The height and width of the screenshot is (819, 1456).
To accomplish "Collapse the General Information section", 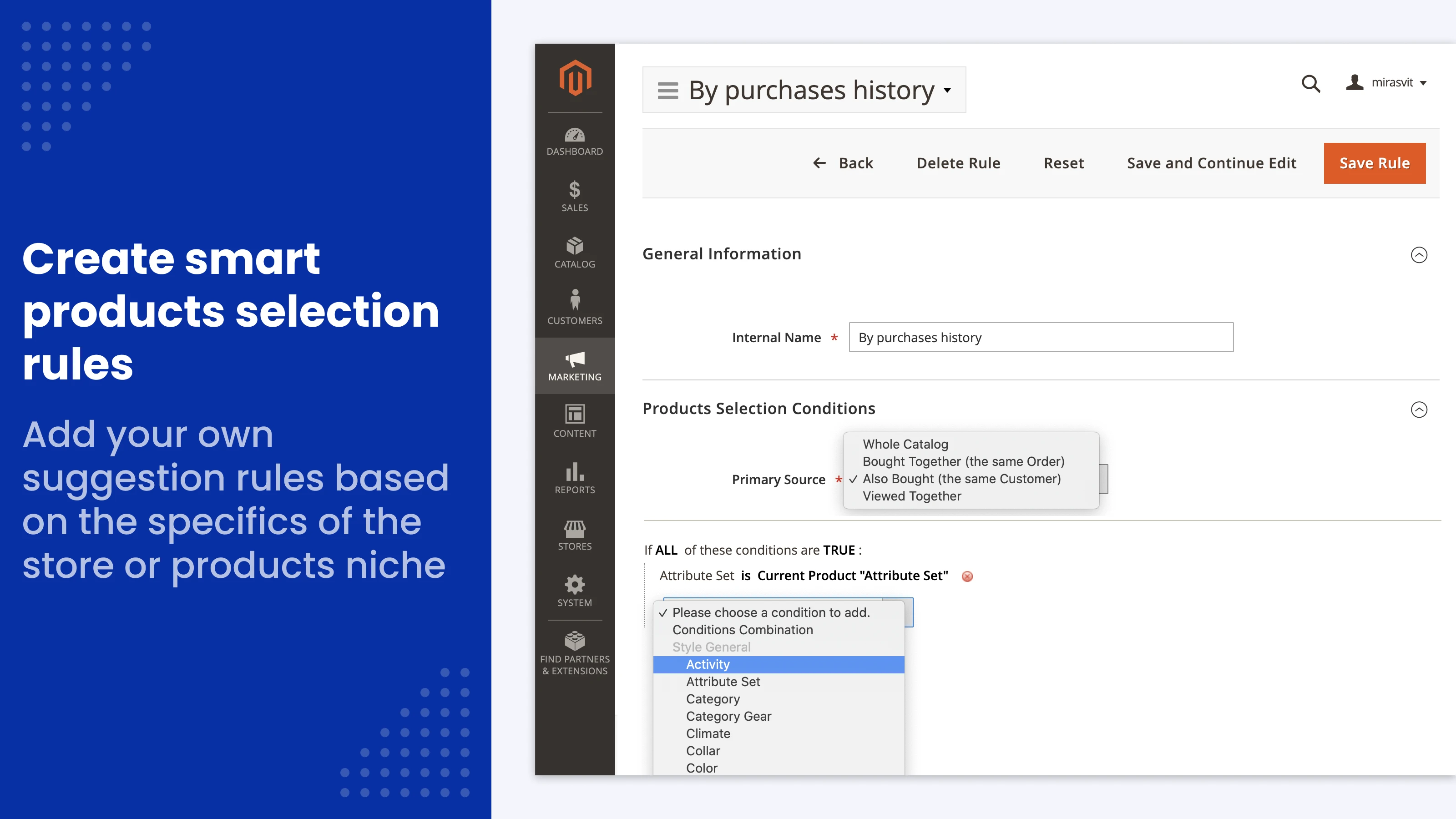I will [x=1419, y=255].
